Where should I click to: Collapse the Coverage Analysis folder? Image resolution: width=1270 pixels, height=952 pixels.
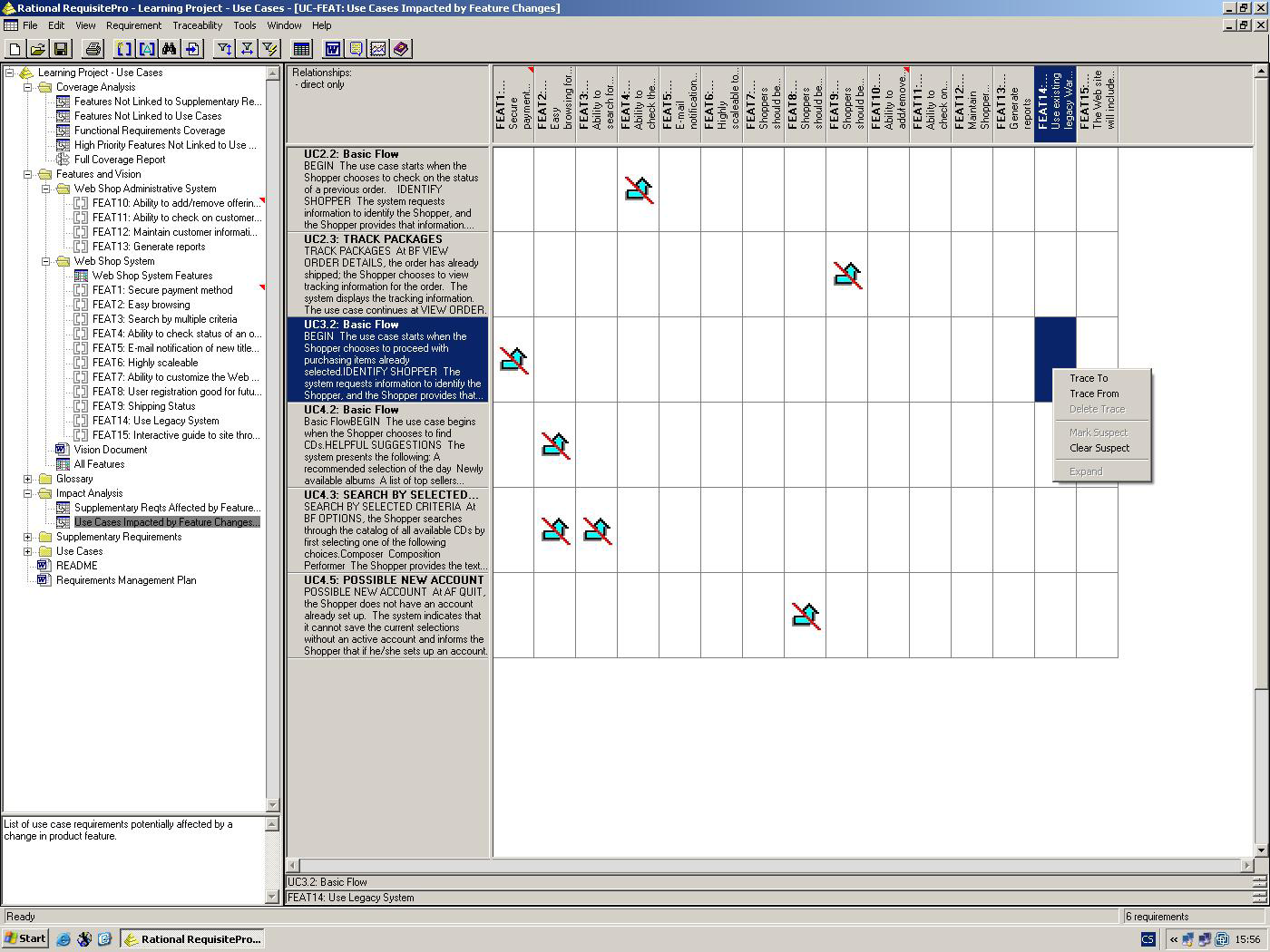pos(28,87)
